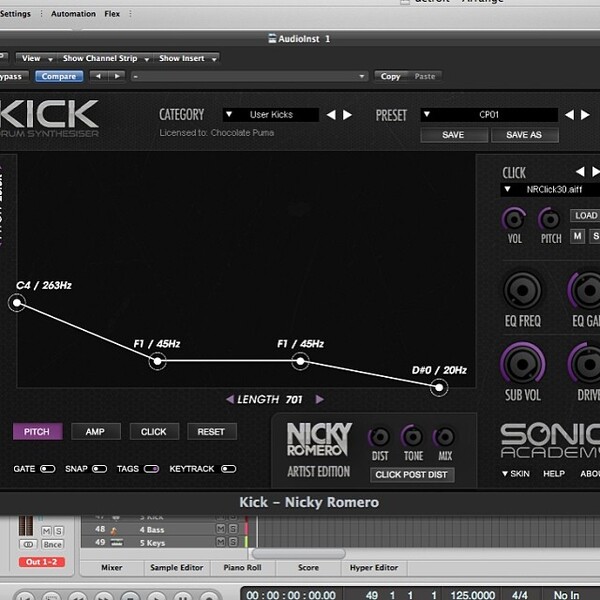This screenshot has height=600, width=600.
Task: Increase LENGTH with the right arrow
Action: pyautogui.click(x=320, y=399)
